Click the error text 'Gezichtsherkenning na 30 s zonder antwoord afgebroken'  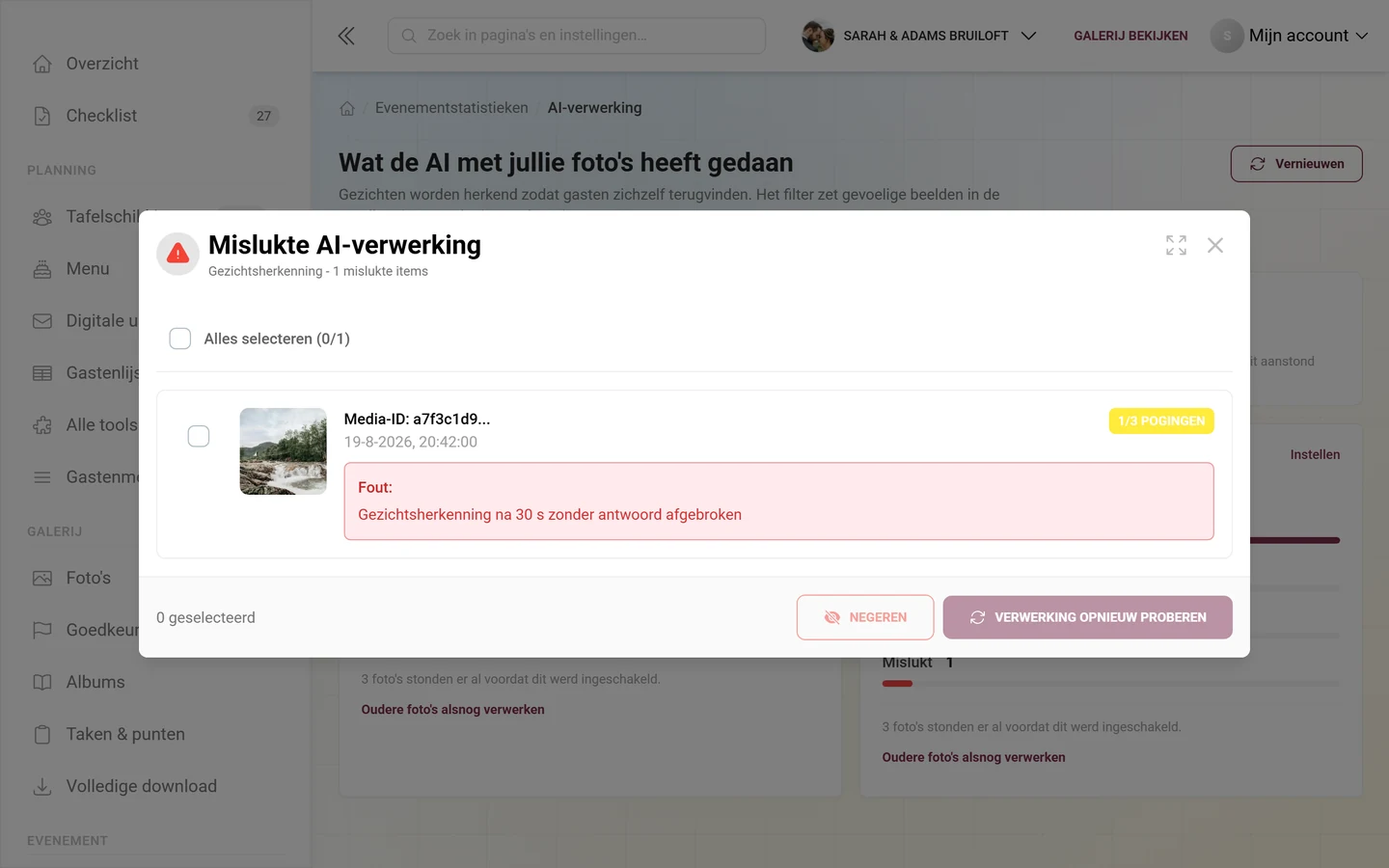[550, 515]
